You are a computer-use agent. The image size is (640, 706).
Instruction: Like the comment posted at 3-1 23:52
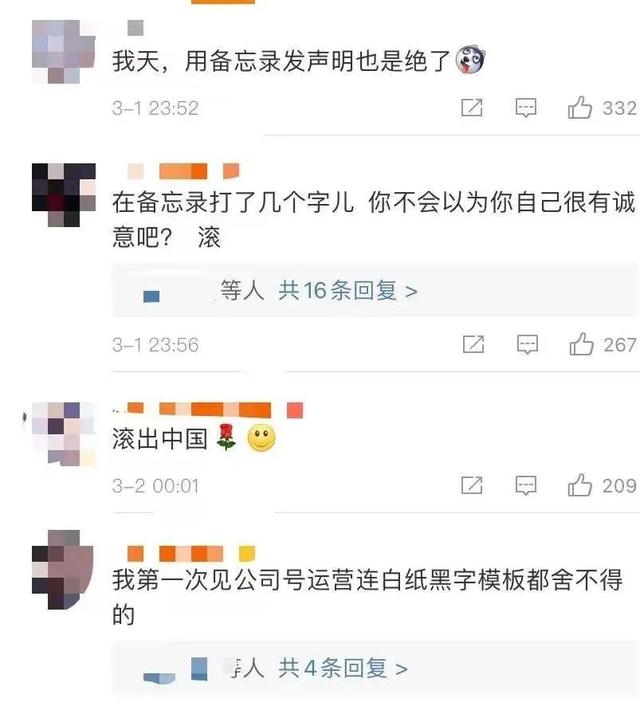click(x=580, y=108)
